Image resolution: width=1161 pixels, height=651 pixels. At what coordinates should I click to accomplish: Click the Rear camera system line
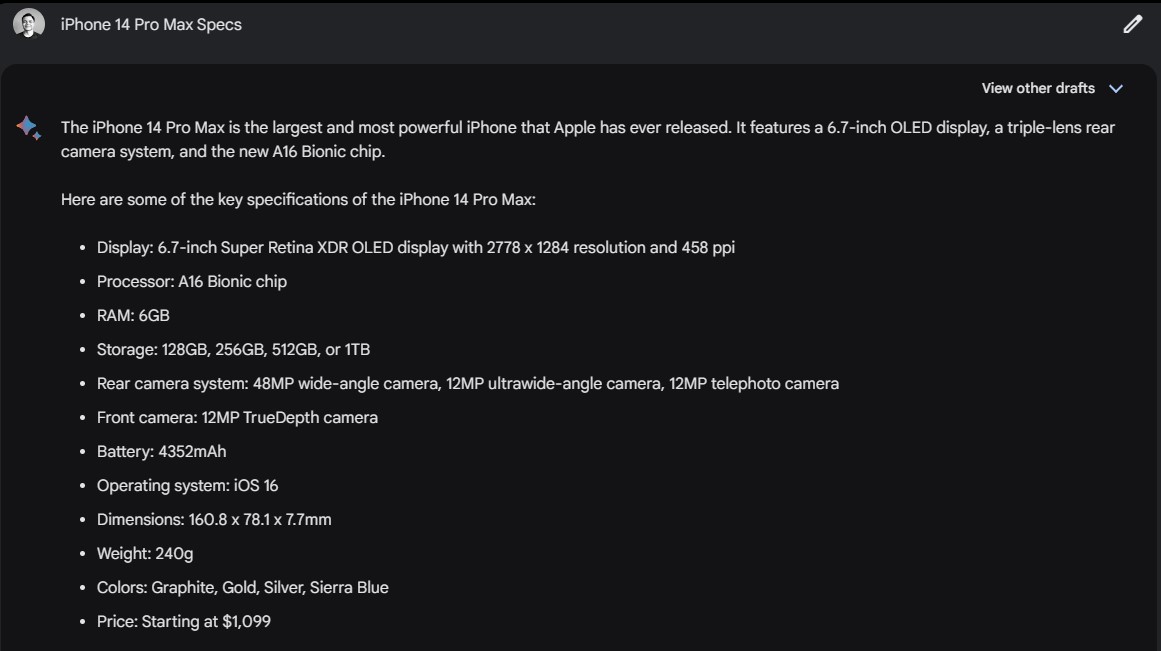468,384
